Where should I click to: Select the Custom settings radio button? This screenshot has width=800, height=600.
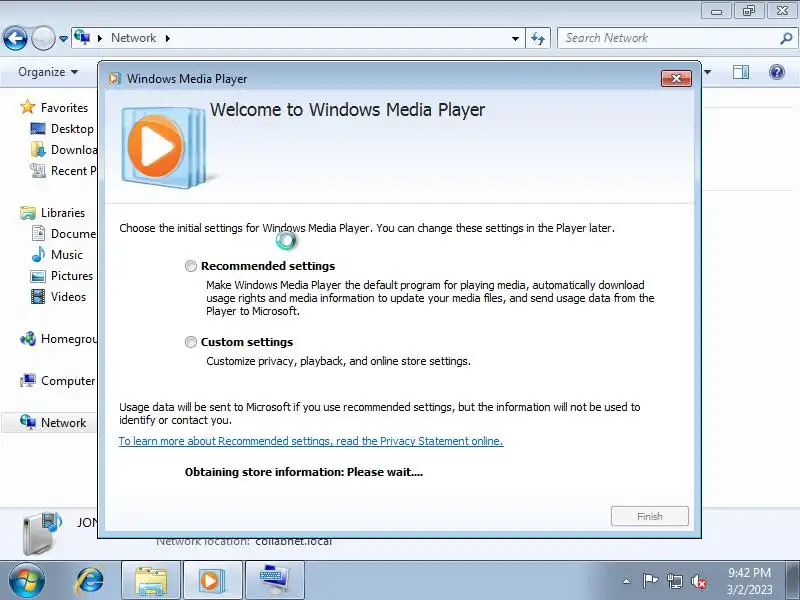tap(191, 342)
